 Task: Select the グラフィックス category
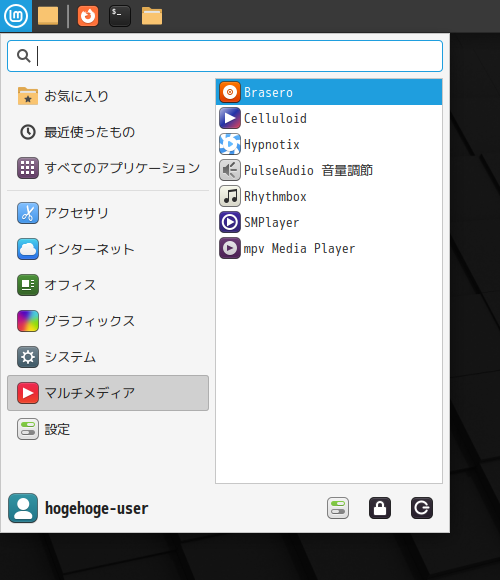[x=108, y=321]
